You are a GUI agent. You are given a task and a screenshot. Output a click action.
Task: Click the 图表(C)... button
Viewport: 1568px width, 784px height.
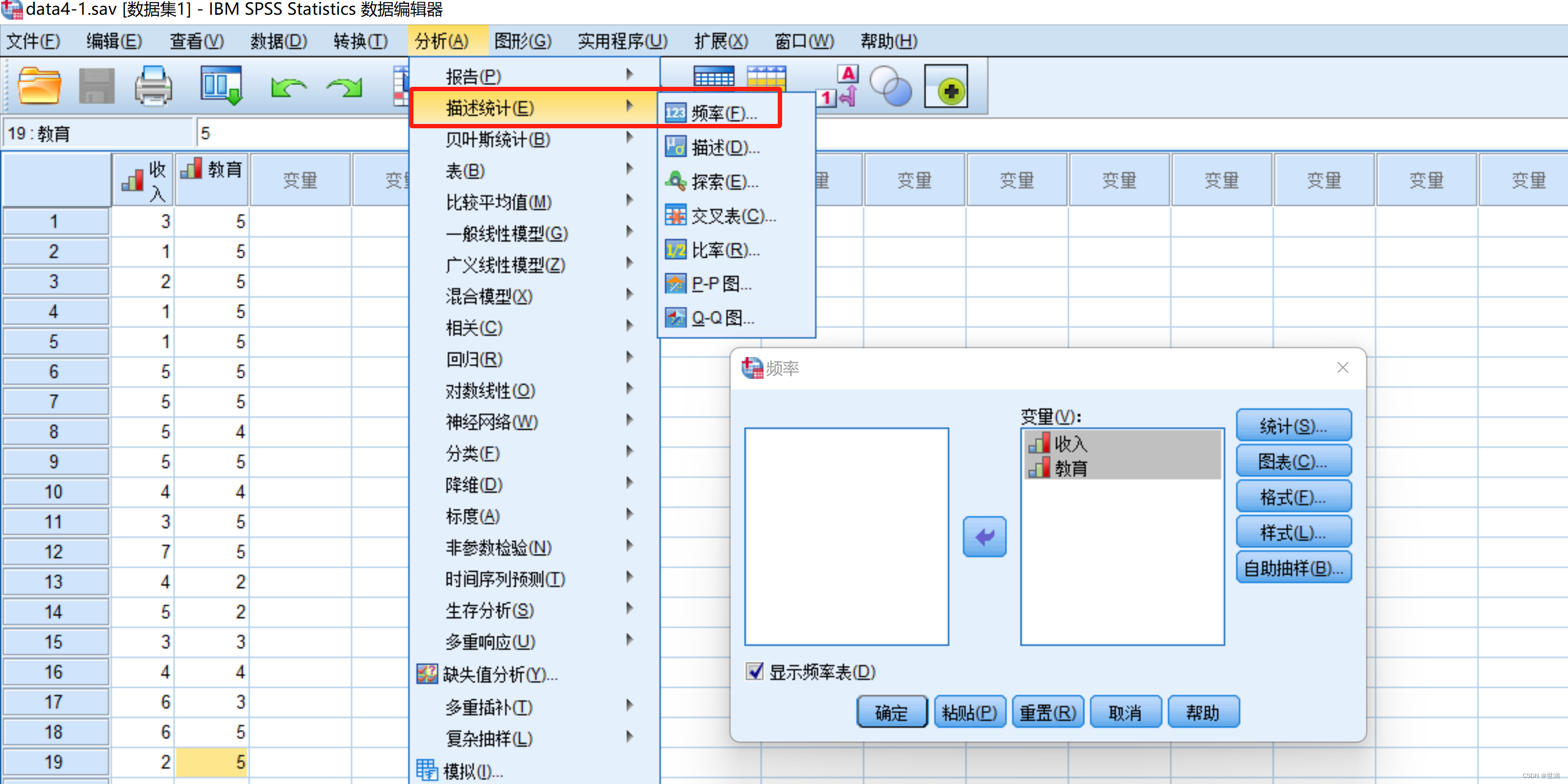pyautogui.click(x=1293, y=461)
